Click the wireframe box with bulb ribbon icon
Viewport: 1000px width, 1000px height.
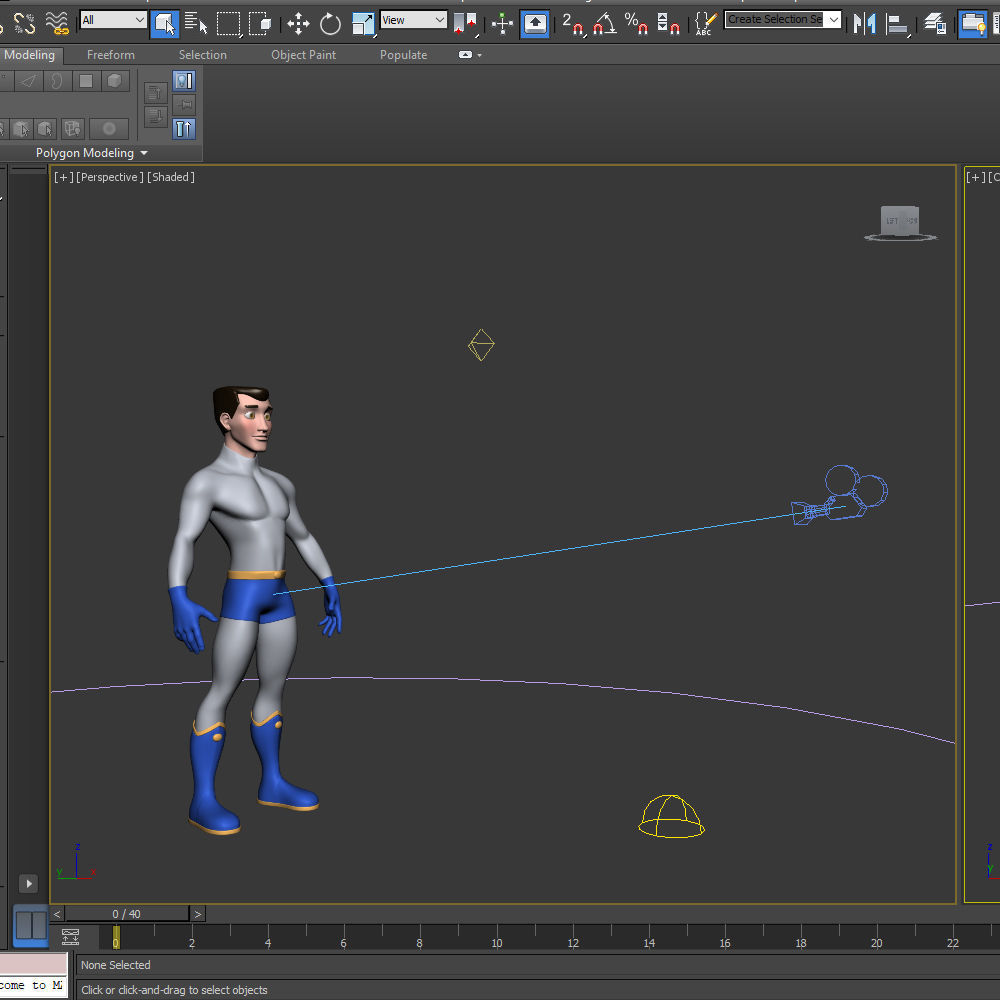point(73,129)
